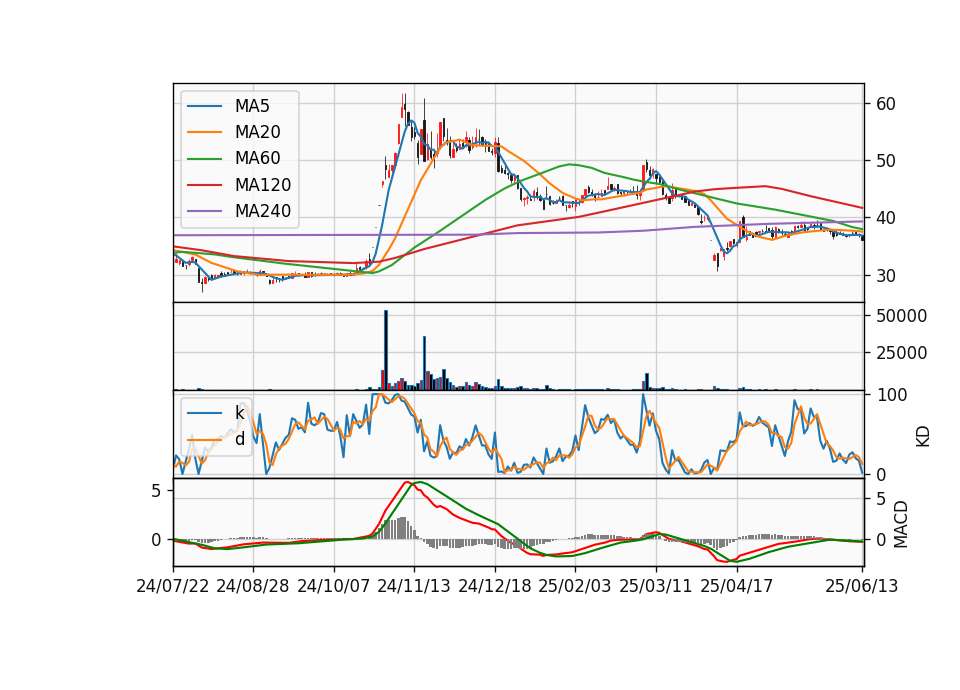Click the right MACD axis value 5
Image resolution: width=960 pixels, height=690 pixels.
881,499
